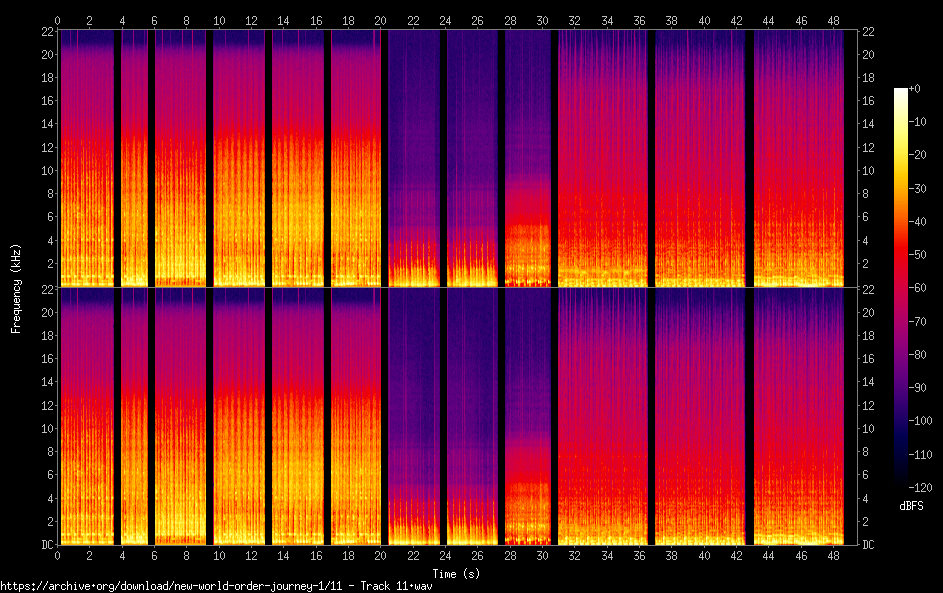Click the dBFS label below color scale

point(911,506)
